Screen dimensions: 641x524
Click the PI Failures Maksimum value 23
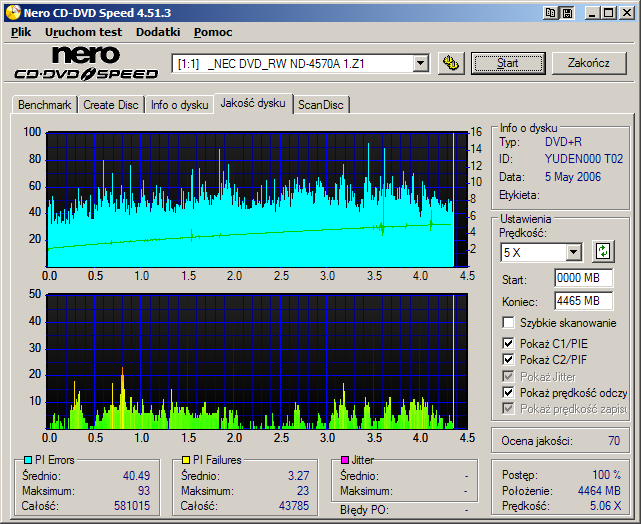tap(303, 490)
